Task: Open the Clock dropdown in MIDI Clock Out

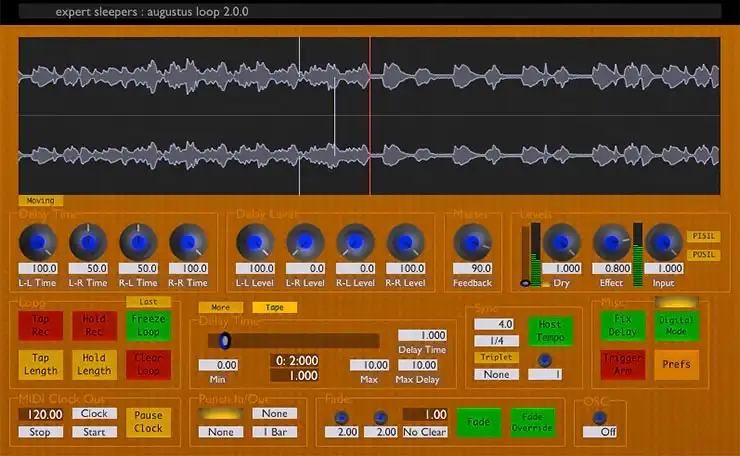Action: click(x=94, y=414)
